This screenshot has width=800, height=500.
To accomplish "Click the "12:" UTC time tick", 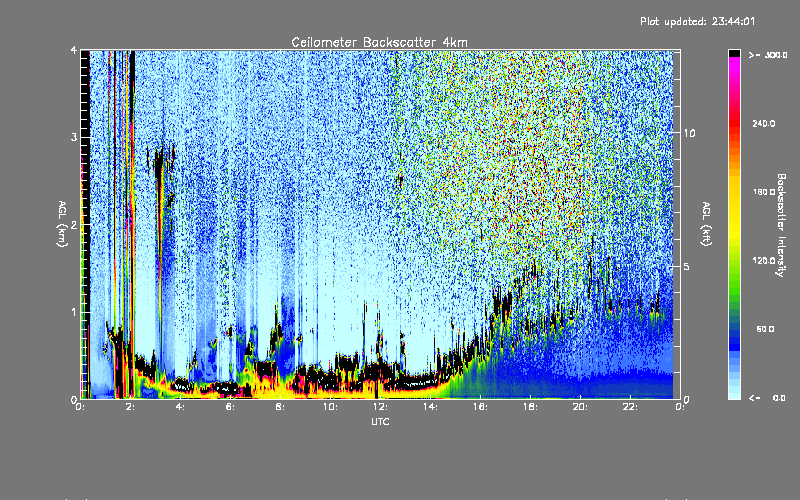I will pyautogui.click(x=381, y=407).
